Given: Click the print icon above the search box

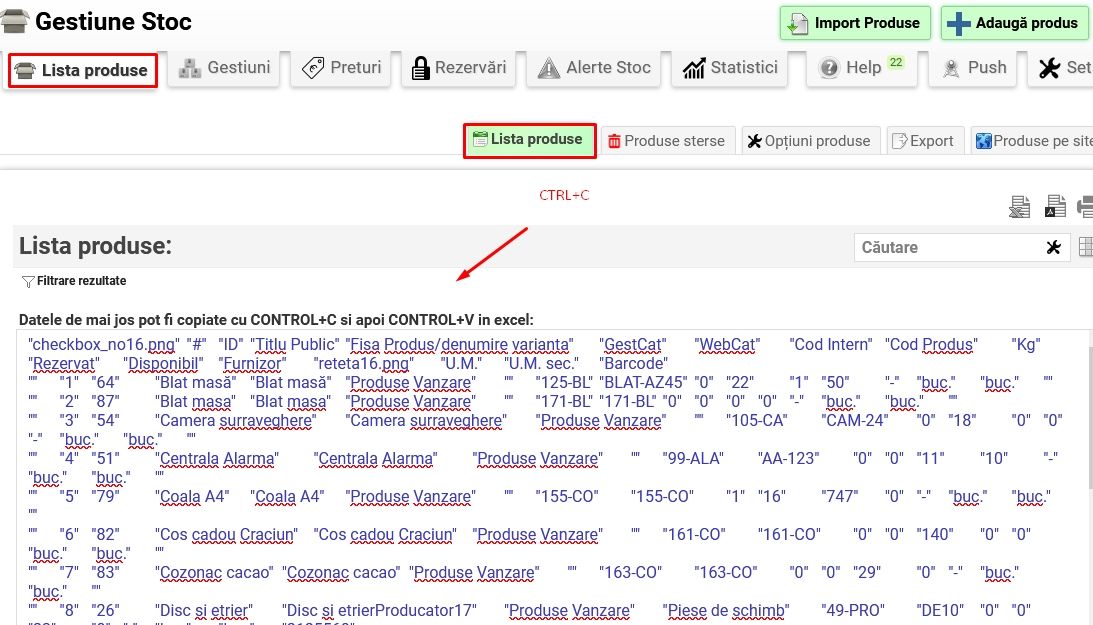Looking at the screenshot, I should tap(1085, 206).
